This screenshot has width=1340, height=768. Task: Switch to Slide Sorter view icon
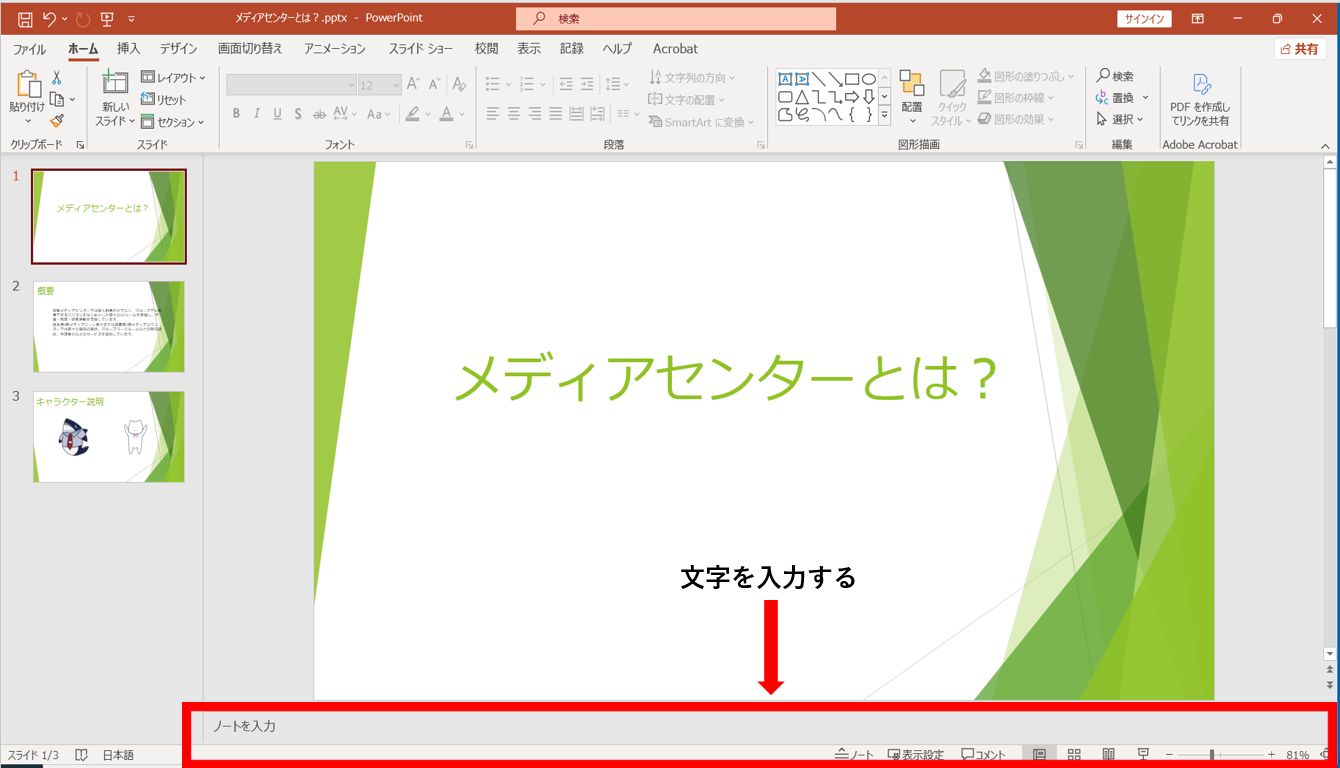pyautogui.click(x=1074, y=754)
